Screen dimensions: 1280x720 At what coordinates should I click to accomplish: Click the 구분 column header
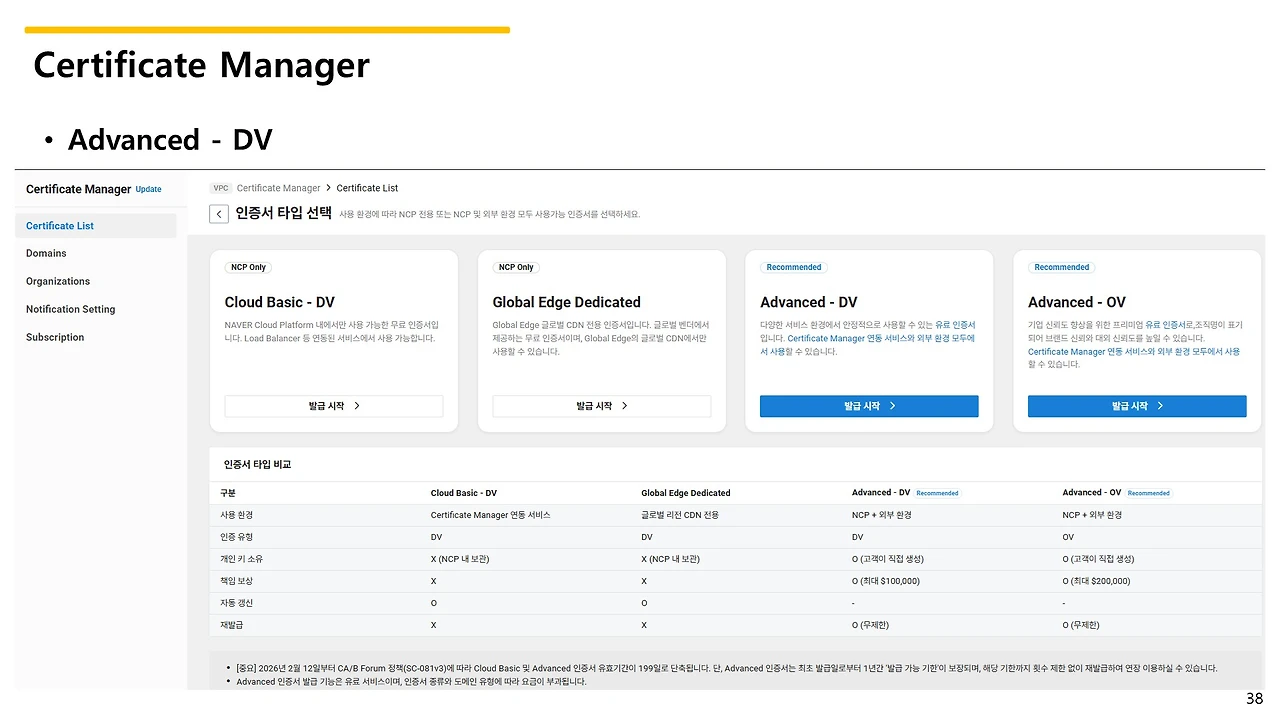tap(228, 493)
